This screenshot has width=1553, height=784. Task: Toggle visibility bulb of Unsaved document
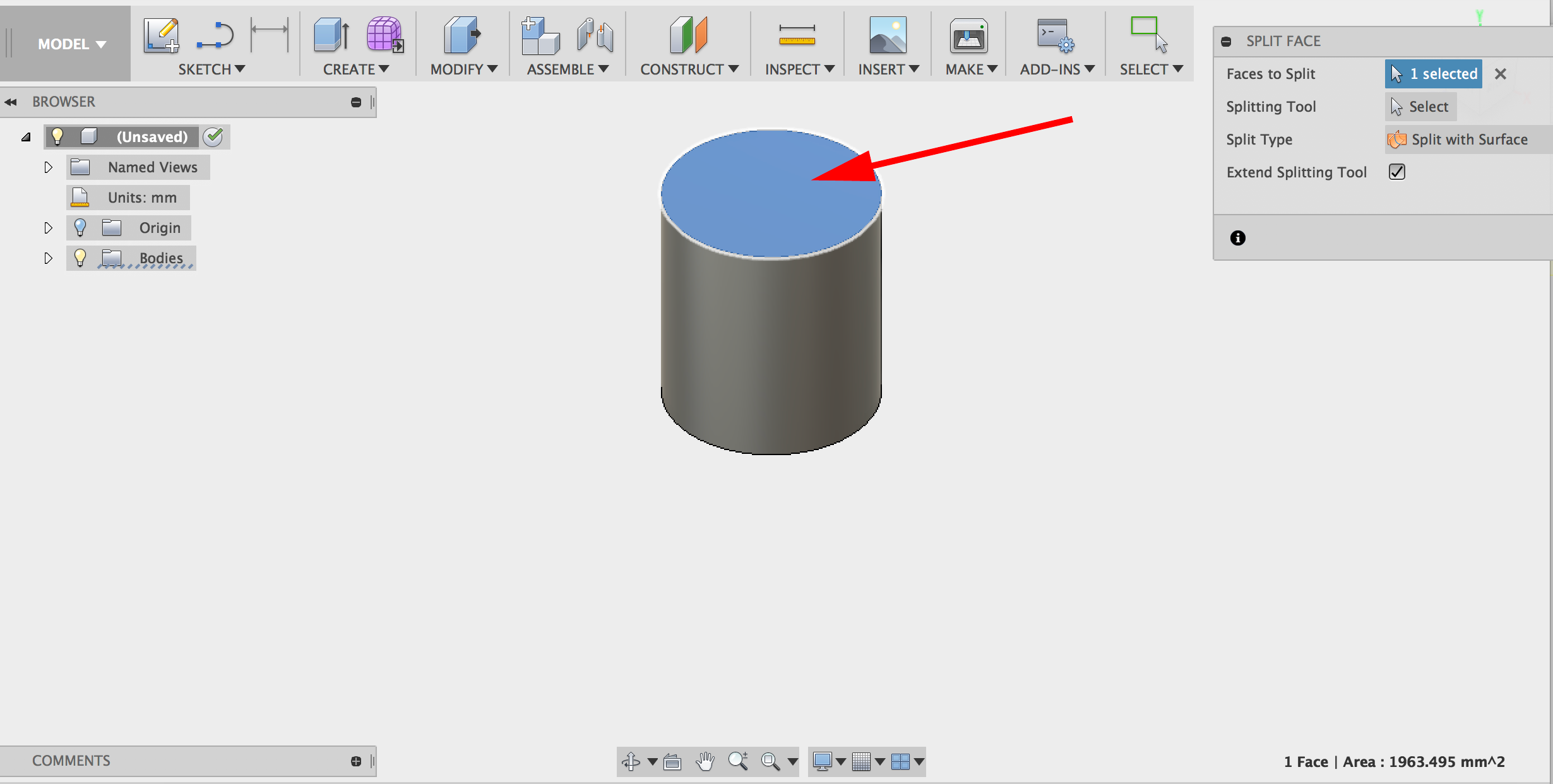click(57, 136)
